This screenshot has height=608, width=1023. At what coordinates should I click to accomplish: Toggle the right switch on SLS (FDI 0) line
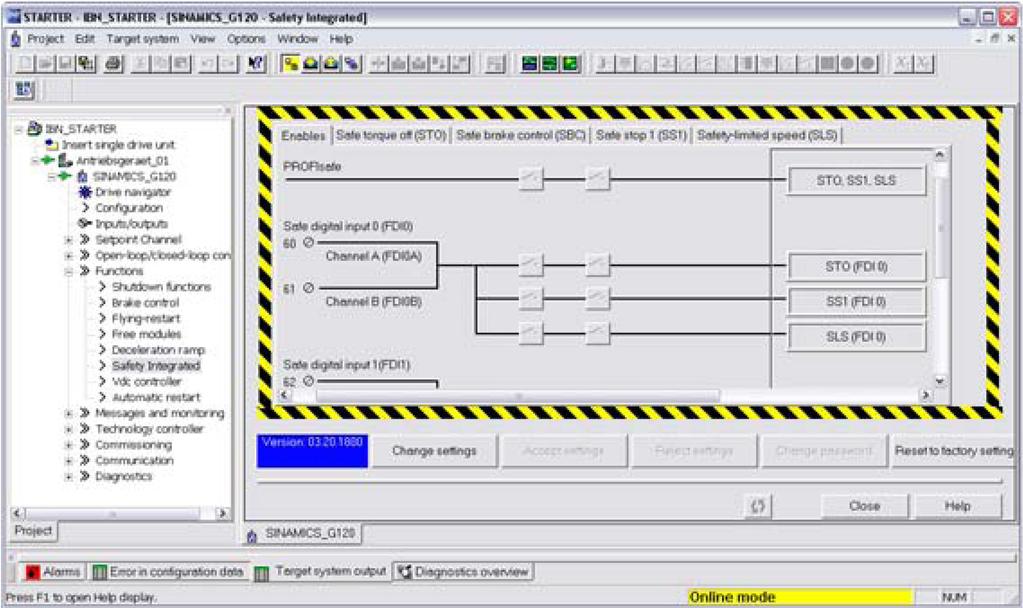(598, 333)
